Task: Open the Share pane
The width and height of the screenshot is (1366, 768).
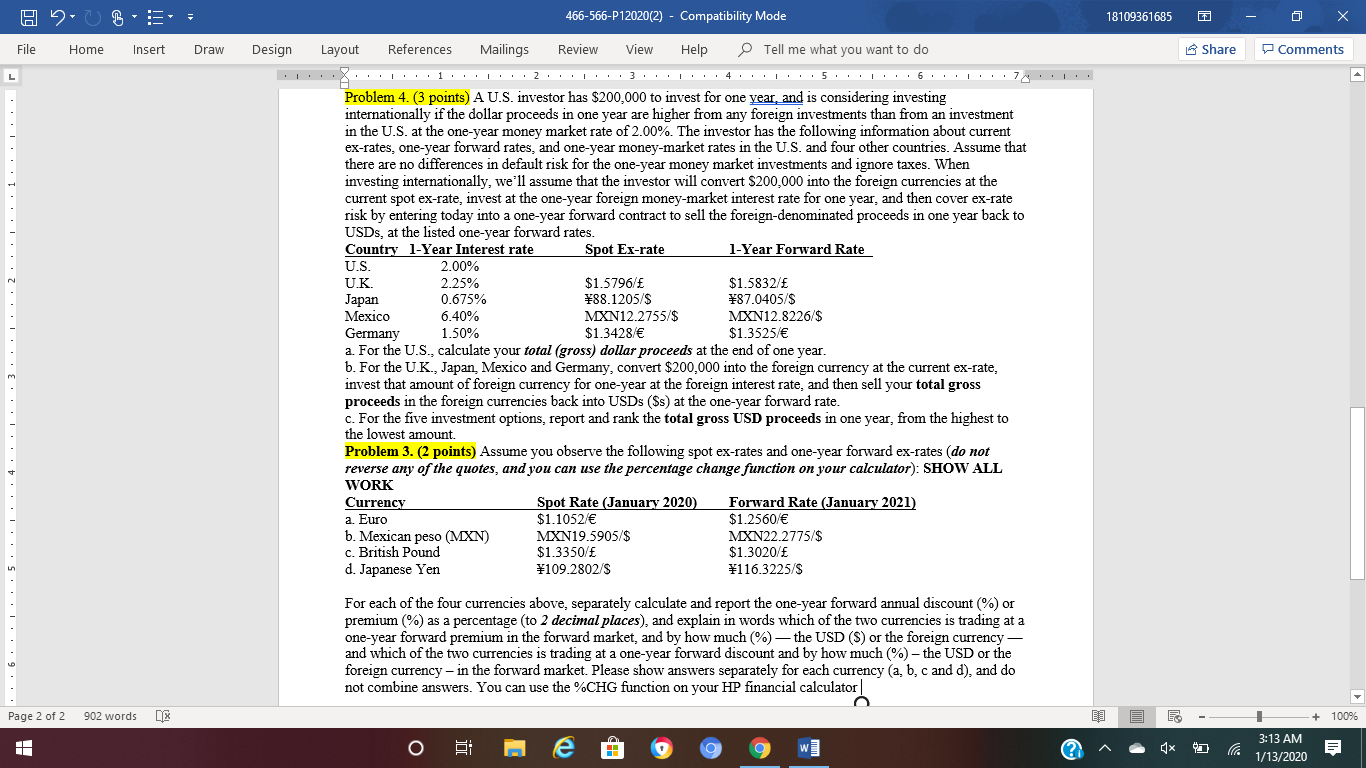Action: [1210, 49]
